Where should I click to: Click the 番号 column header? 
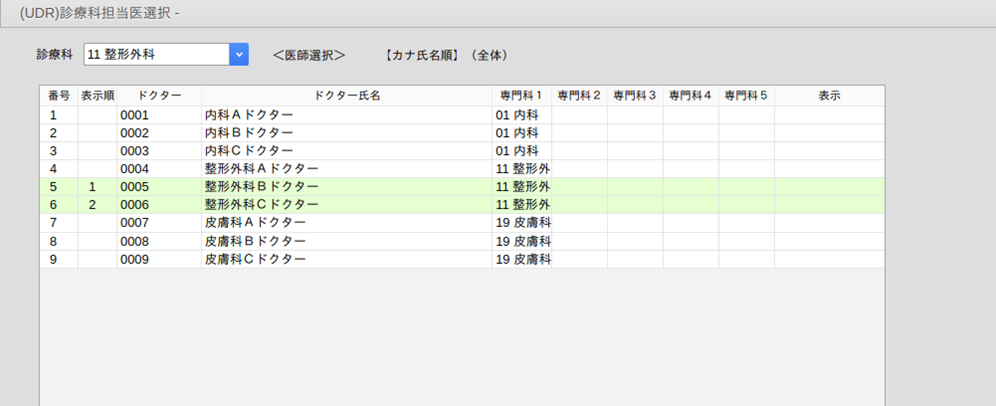pos(59,96)
